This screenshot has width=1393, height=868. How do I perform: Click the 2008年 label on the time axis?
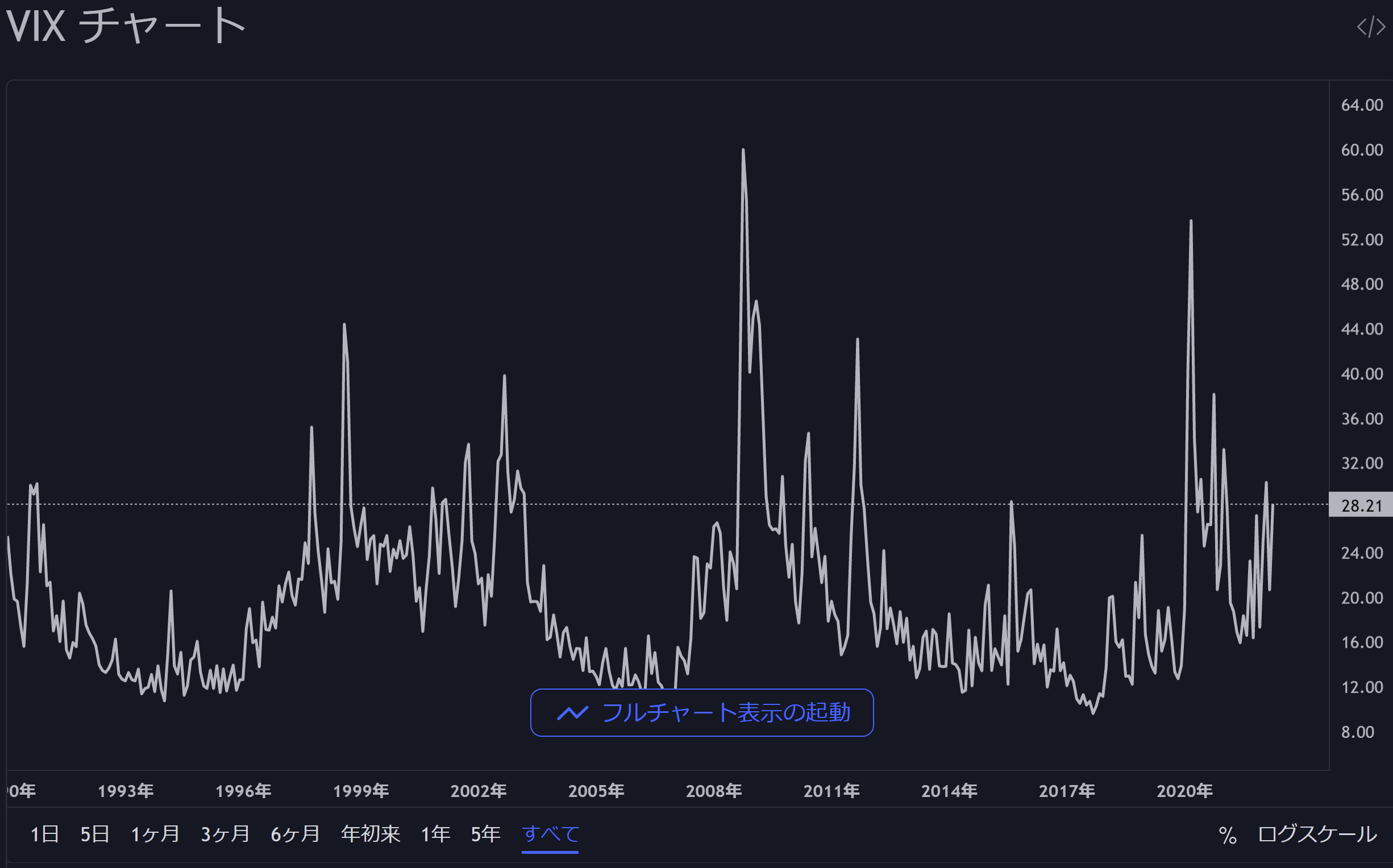(714, 791)
